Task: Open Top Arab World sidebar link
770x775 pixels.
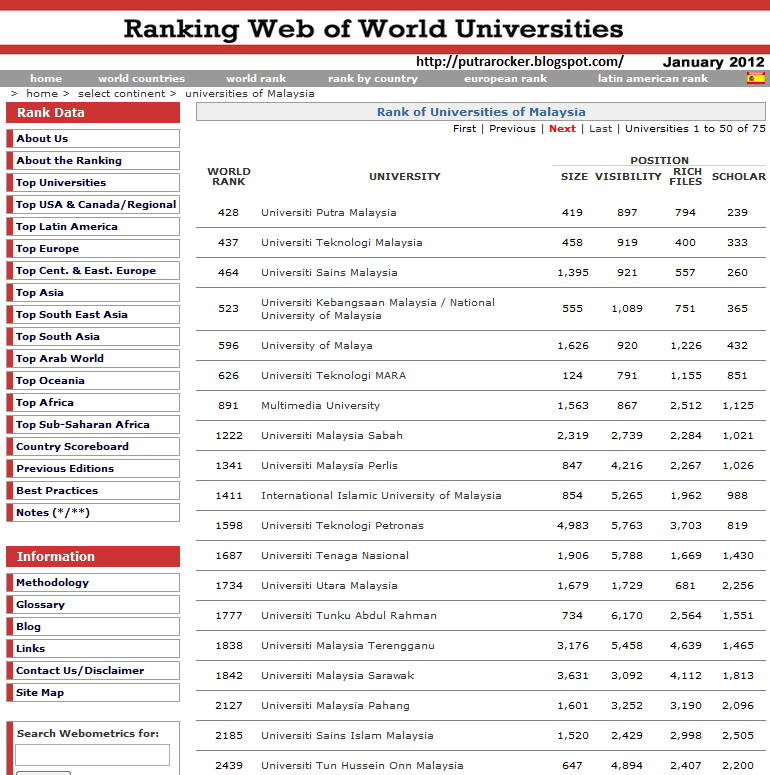Action: [93, 358]
